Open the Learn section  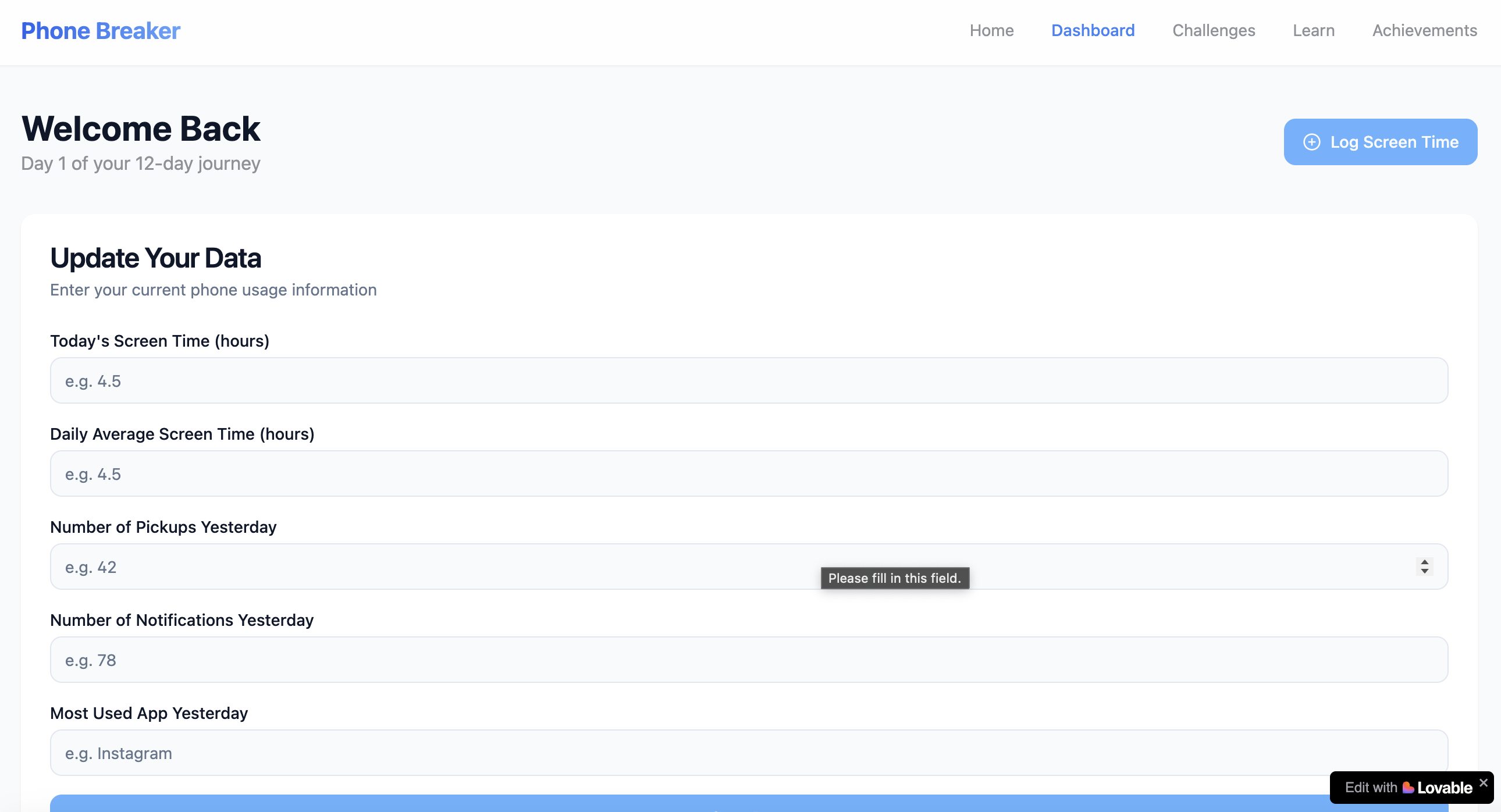click(1314, 30)
